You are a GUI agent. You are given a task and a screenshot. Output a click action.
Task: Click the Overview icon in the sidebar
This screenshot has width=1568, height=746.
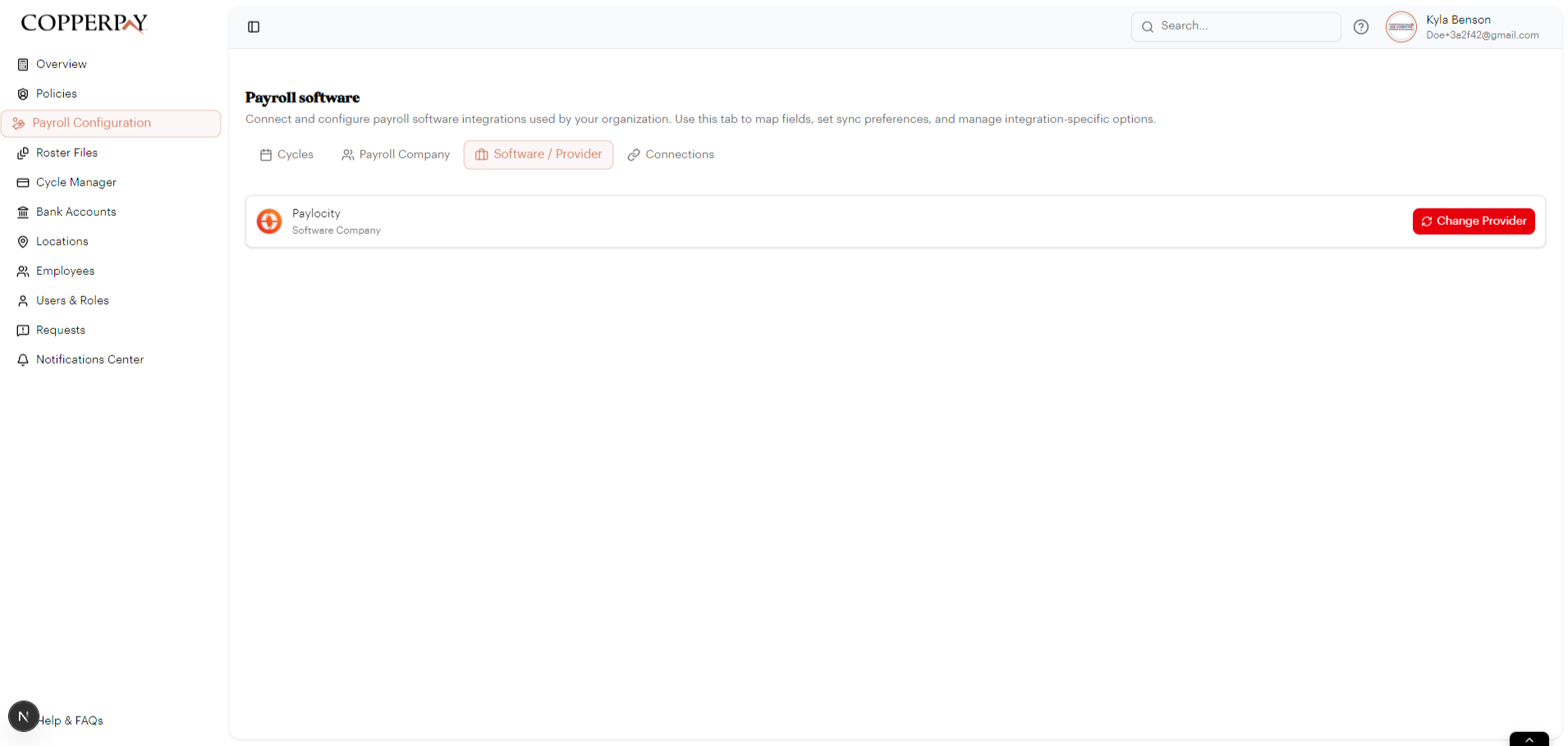pos(23,64)
